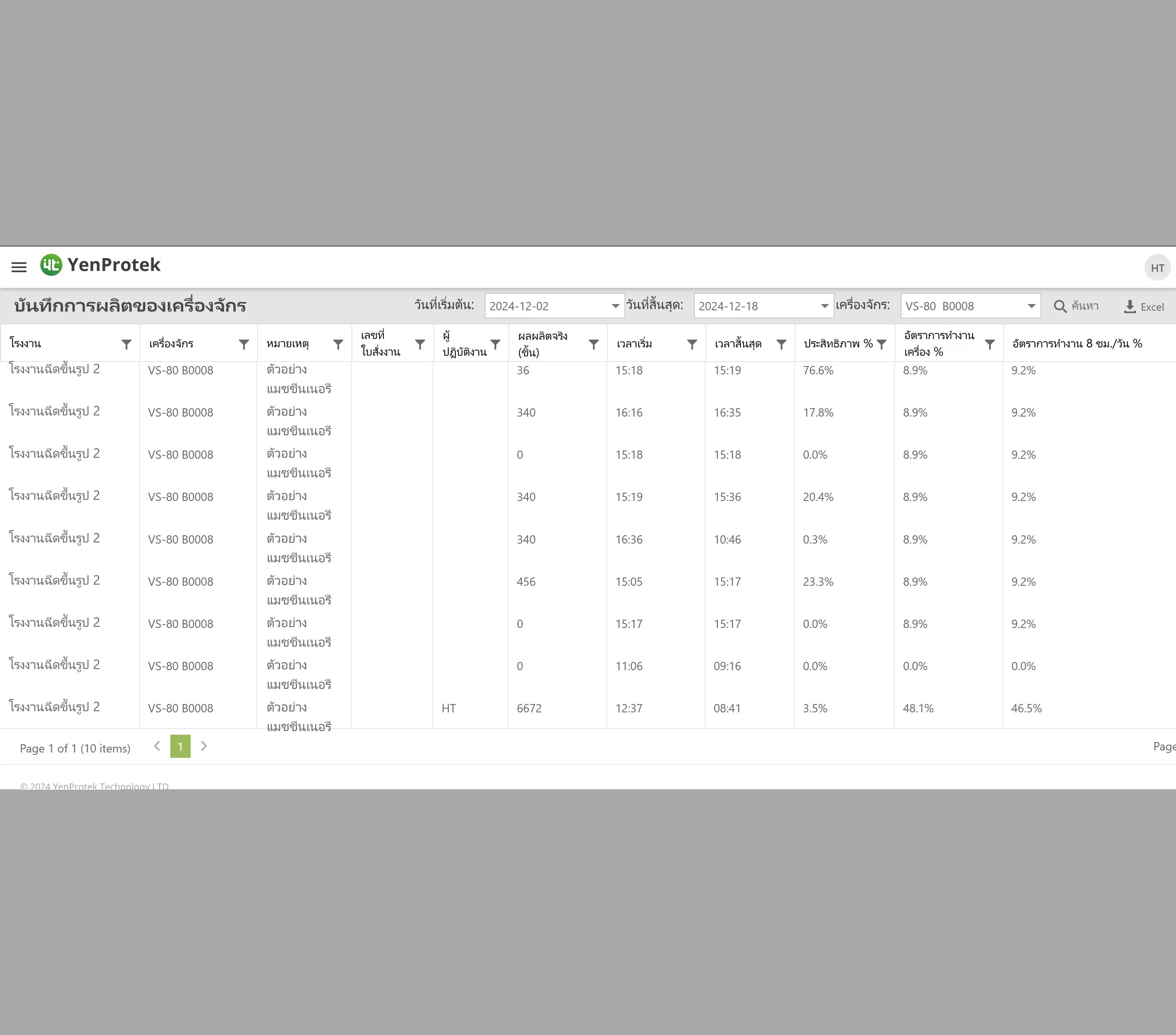Export the table with the Excel button
The height and width of the screenshot is (1035, 1176).
coord(1144,307)
